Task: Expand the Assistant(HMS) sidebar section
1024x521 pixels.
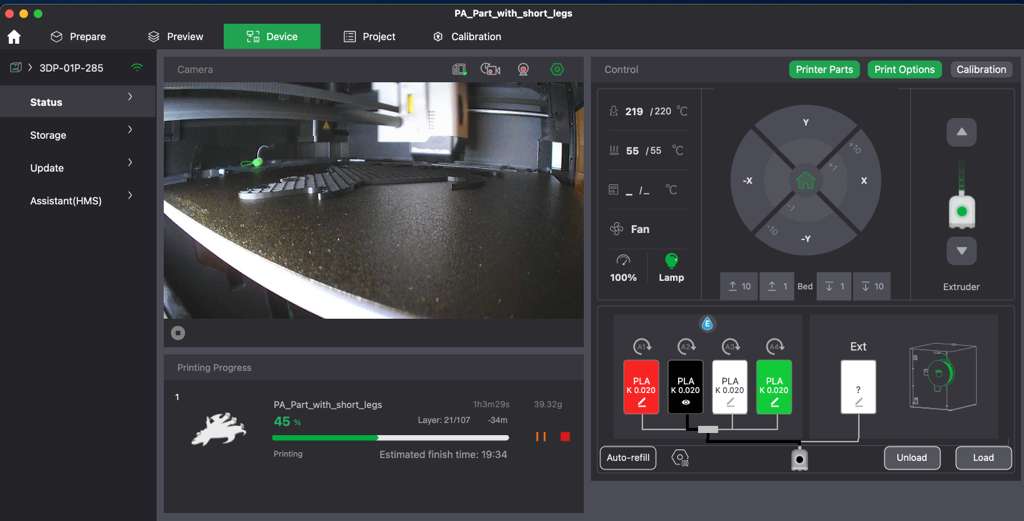Action: tap(130, 196)
